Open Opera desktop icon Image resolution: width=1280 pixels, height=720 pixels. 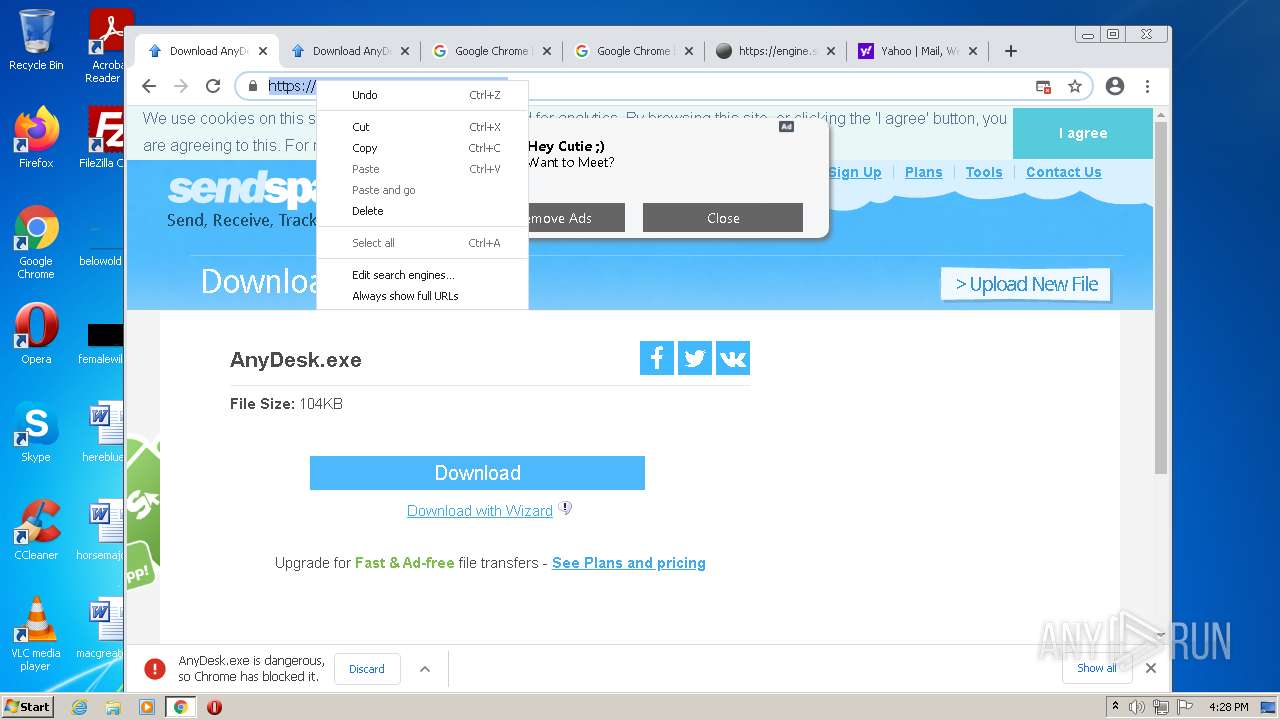pyautogui.click(x=36, y=333)
